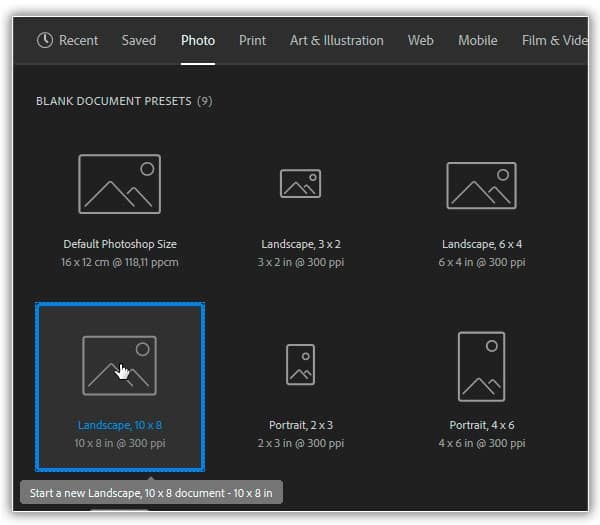Screen dimensions: 600x525
Task: Click the Blank Document Presets heading
Action: (124, 101)
